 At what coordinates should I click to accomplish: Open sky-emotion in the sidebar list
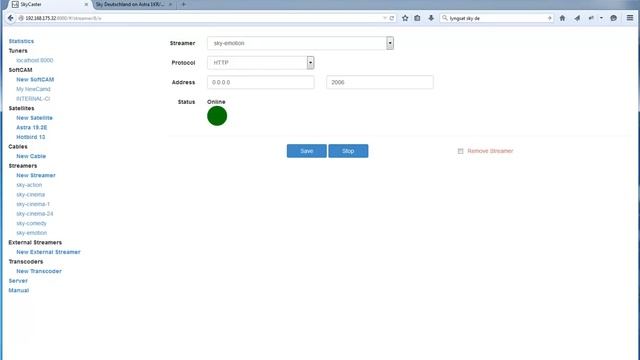(32, 233)
